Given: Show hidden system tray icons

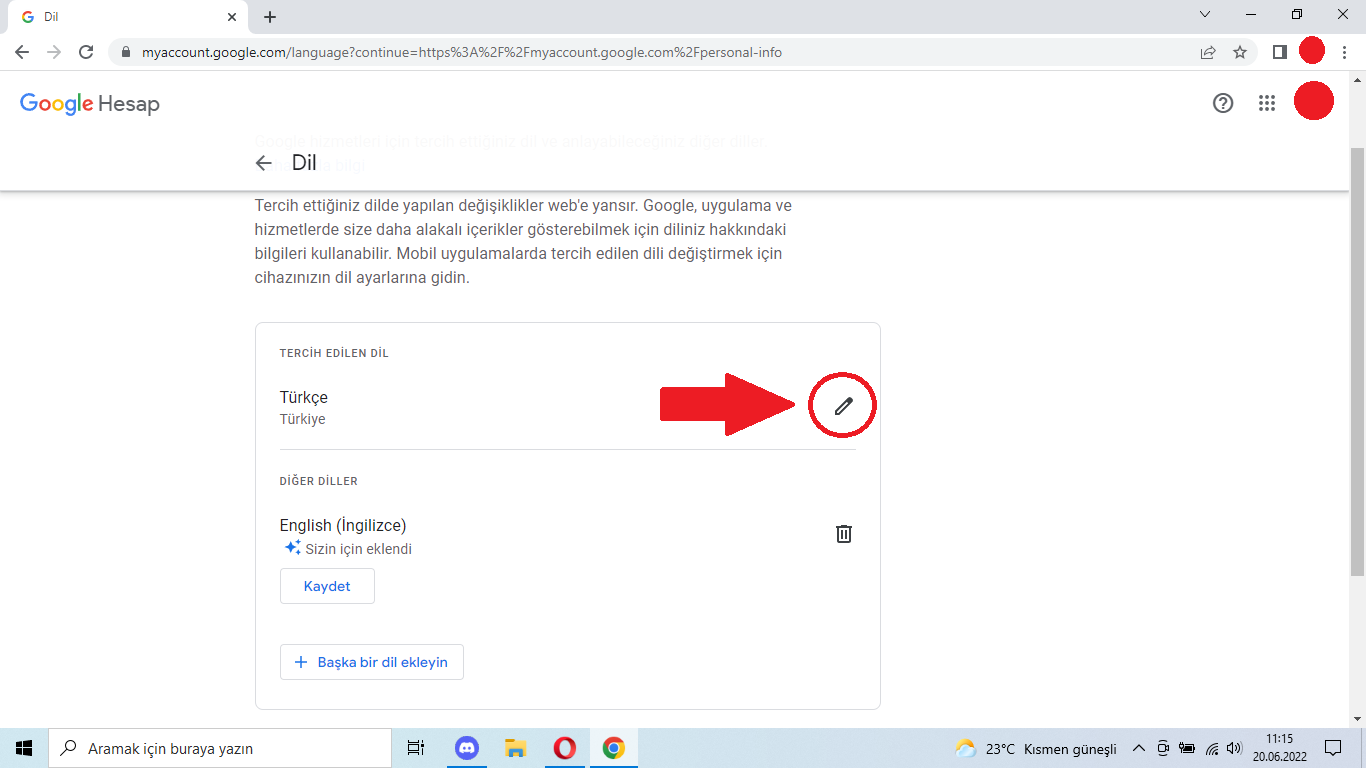Looking at the screenshot, I should click(1138, 748).
